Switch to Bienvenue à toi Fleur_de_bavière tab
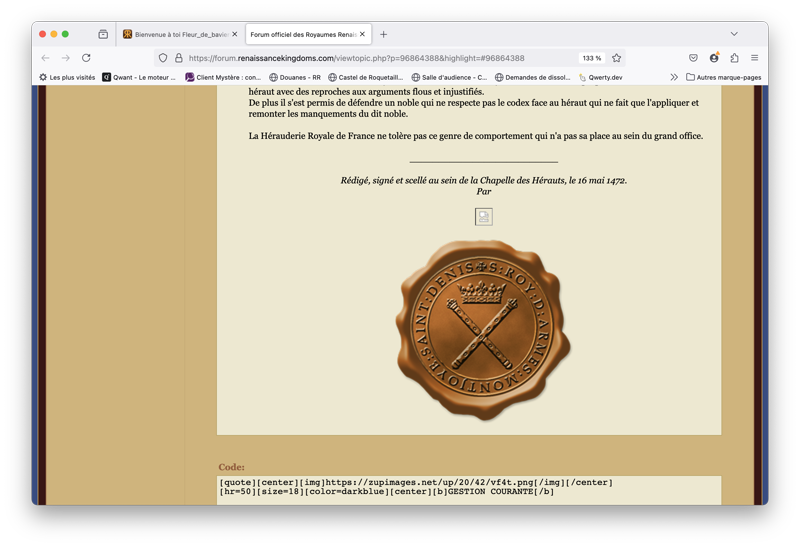The width and height of the screenshot is (800, 547). 180,34
